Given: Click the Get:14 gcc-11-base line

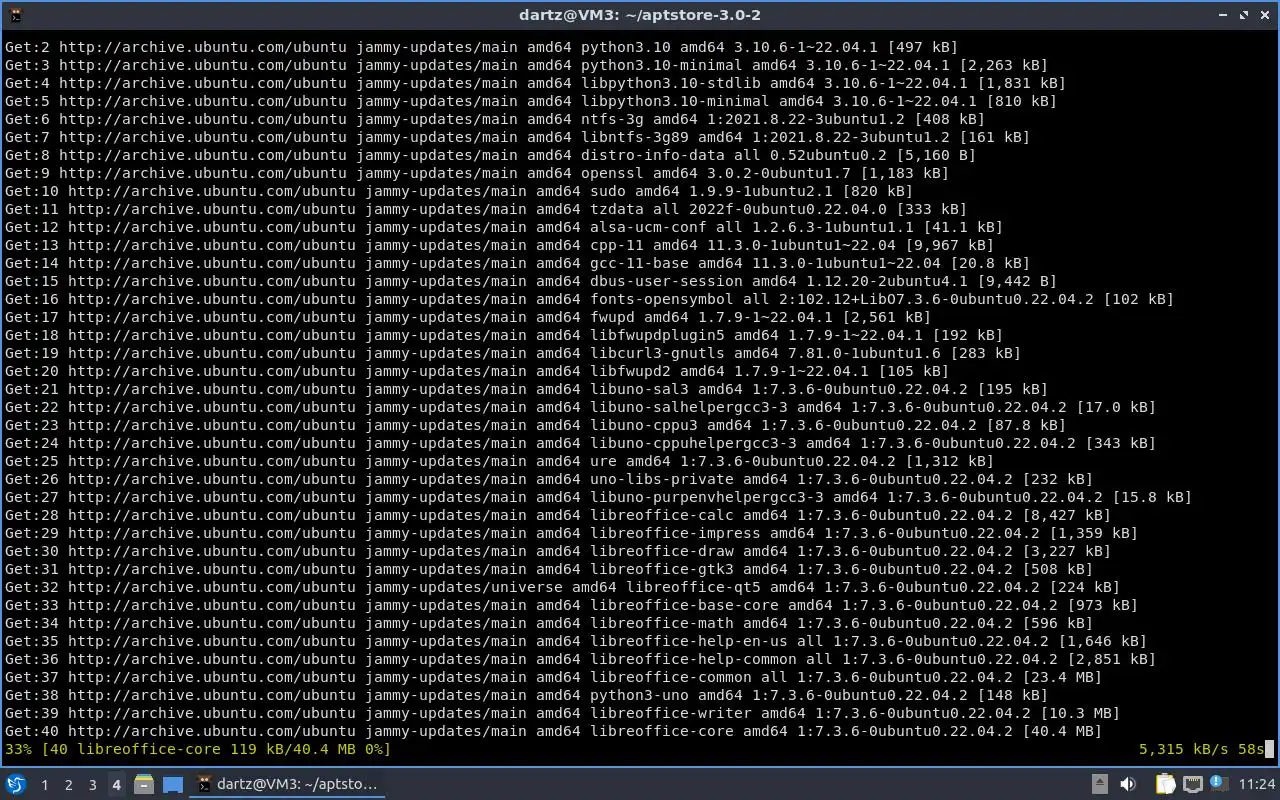Looking at the screenshot, I should tap(517, 263).
